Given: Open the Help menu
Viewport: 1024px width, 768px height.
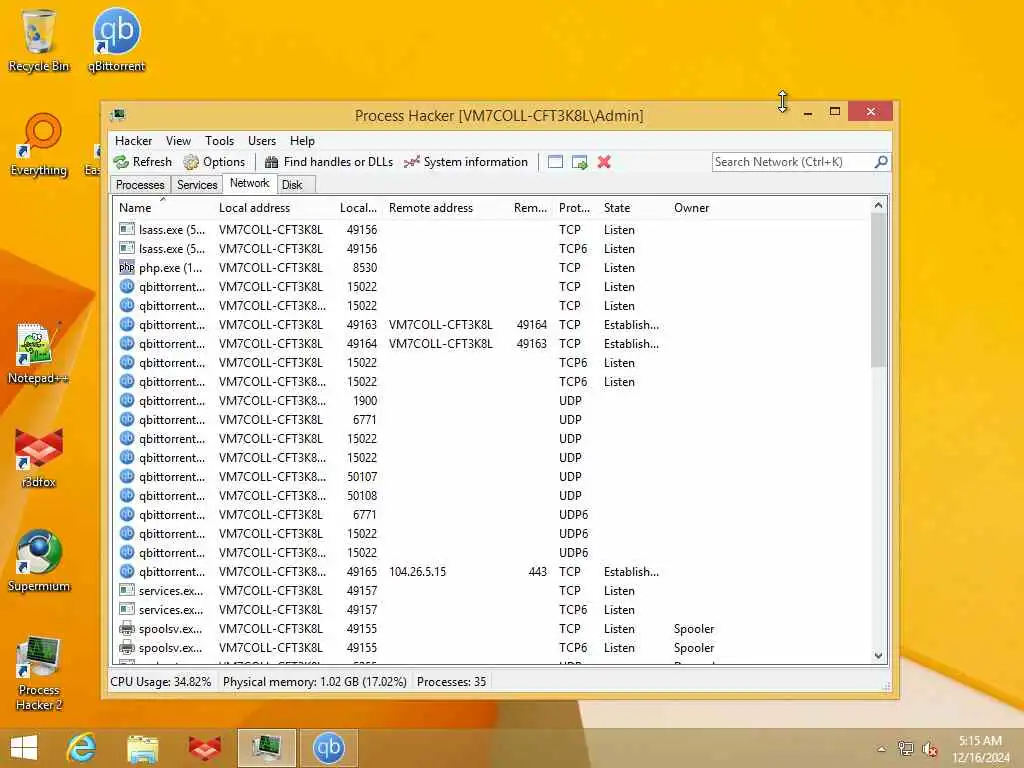Looking at the screenshot, I should point(302,140).
